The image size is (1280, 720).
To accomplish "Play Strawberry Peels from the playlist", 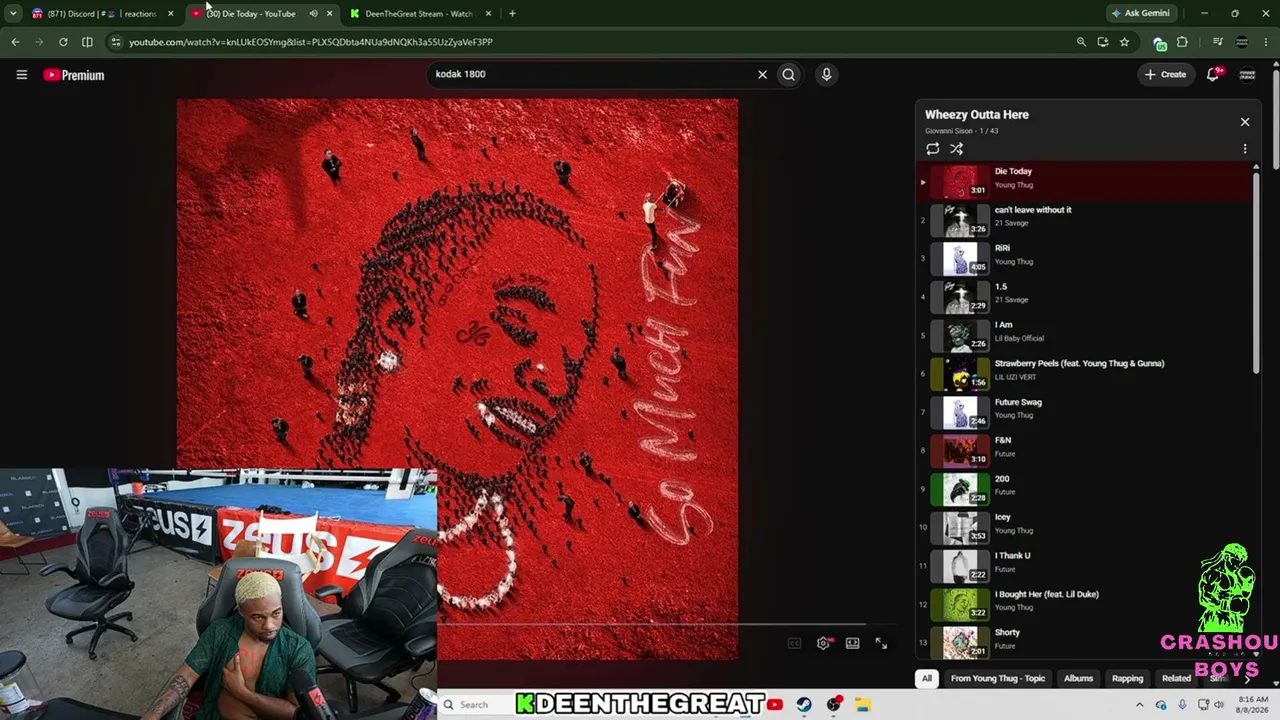I will click(x=1085, y=374).
